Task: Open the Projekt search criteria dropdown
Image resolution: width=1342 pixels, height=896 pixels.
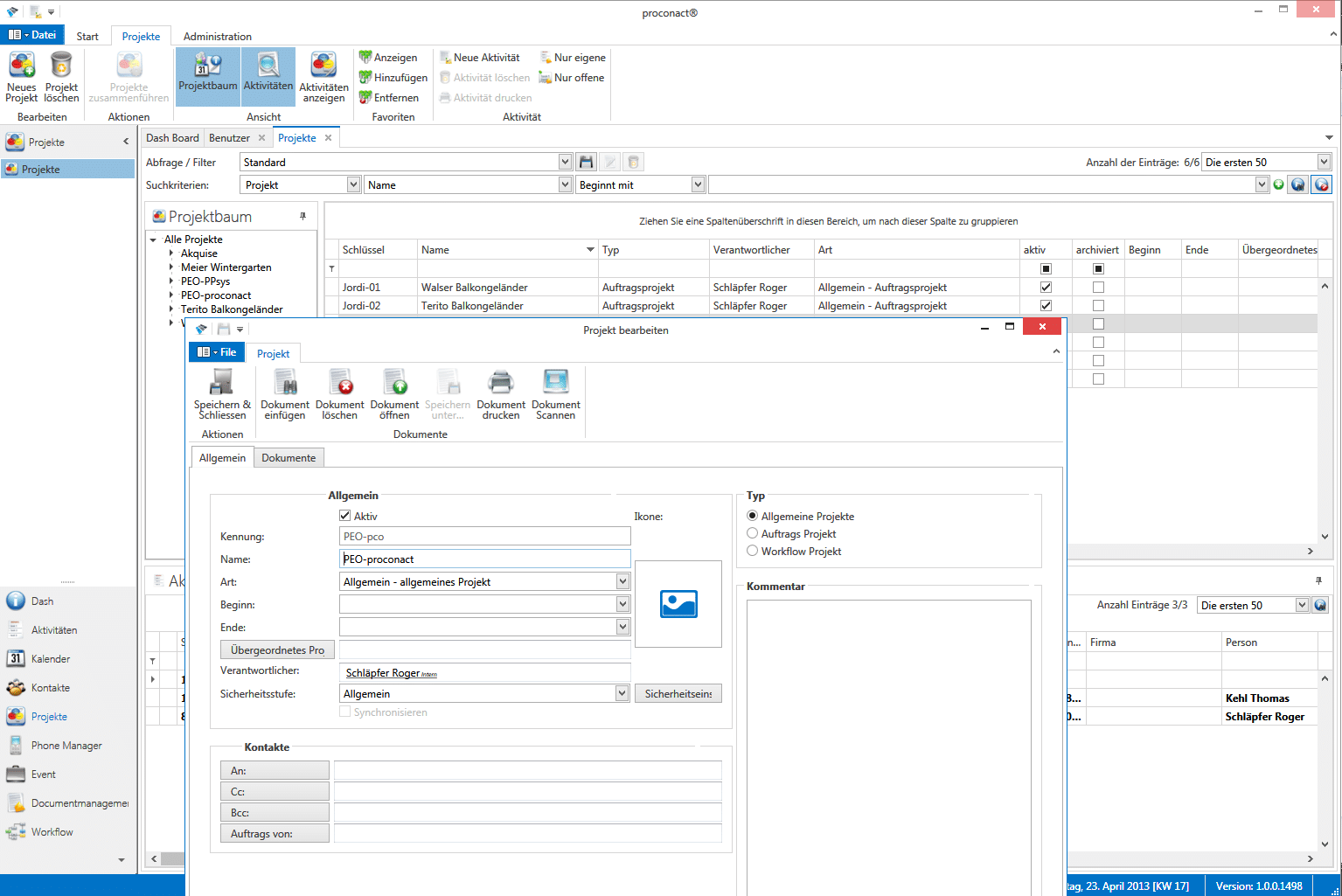Action: 353,184
